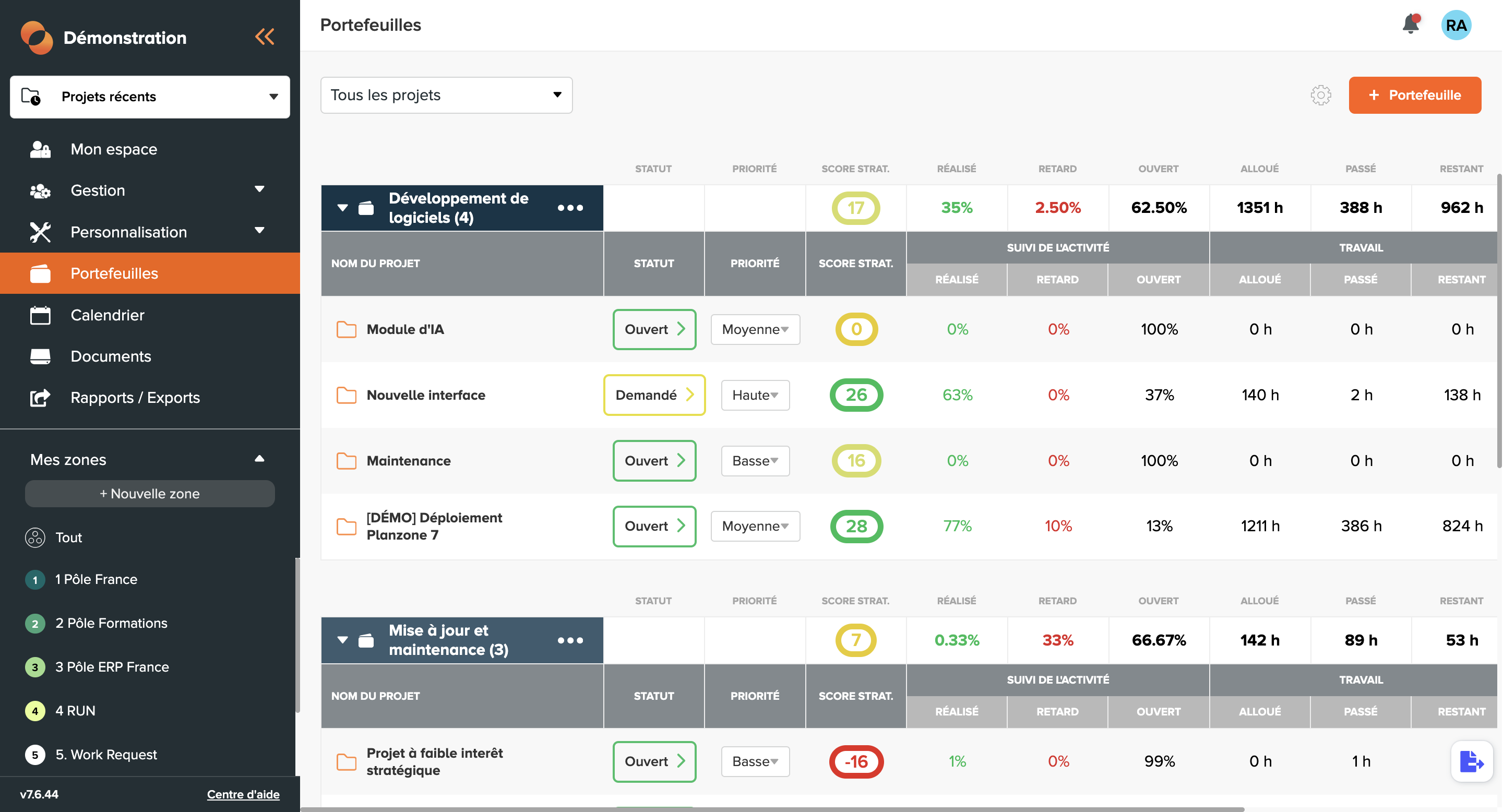The width and height of the screenshot is (1503, 812).
Task: Collapse the Mise à jour et maintenance group
Action: pos(343,640)
